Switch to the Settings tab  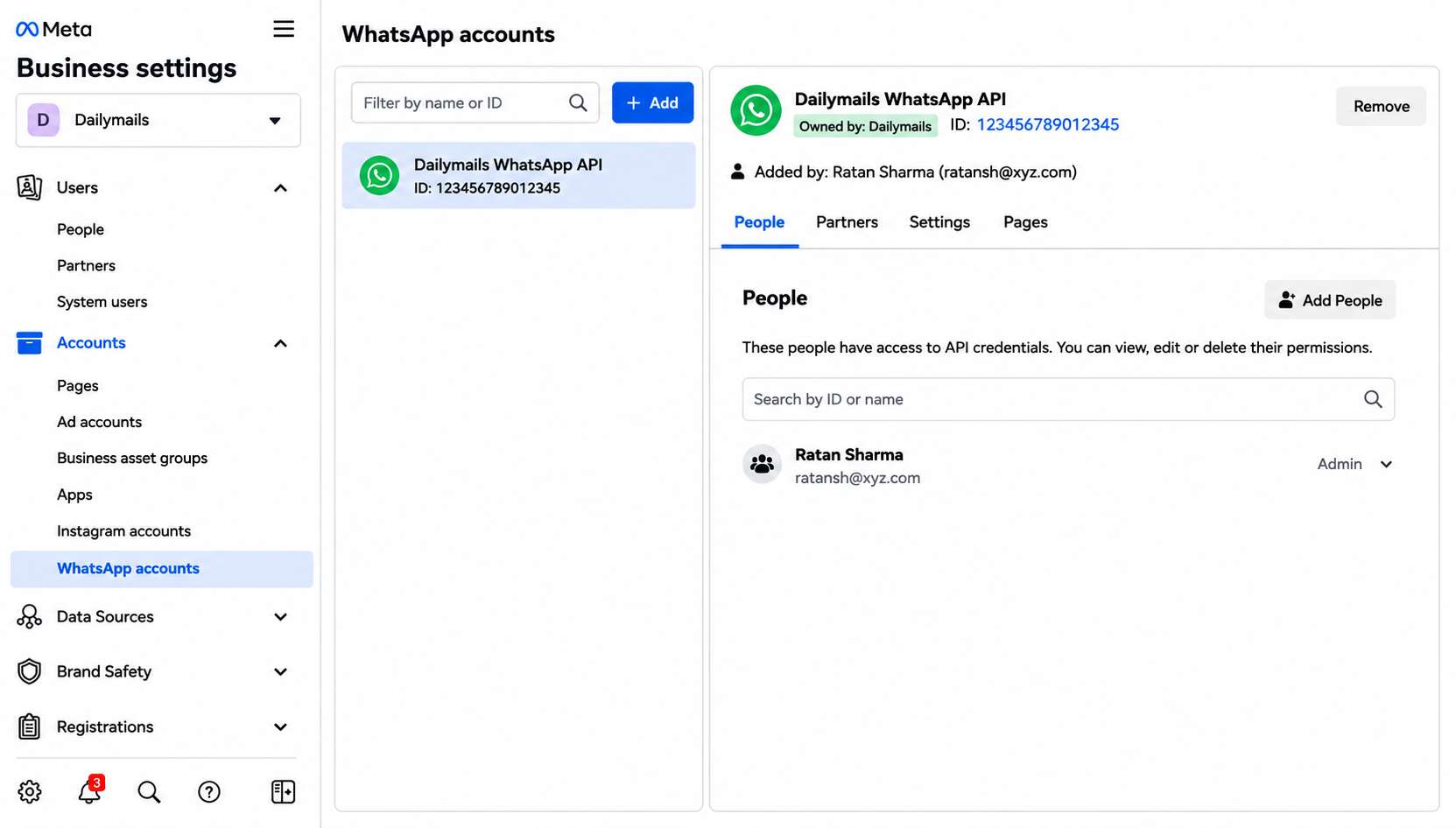pyautogui.click(x=939, y=222)
